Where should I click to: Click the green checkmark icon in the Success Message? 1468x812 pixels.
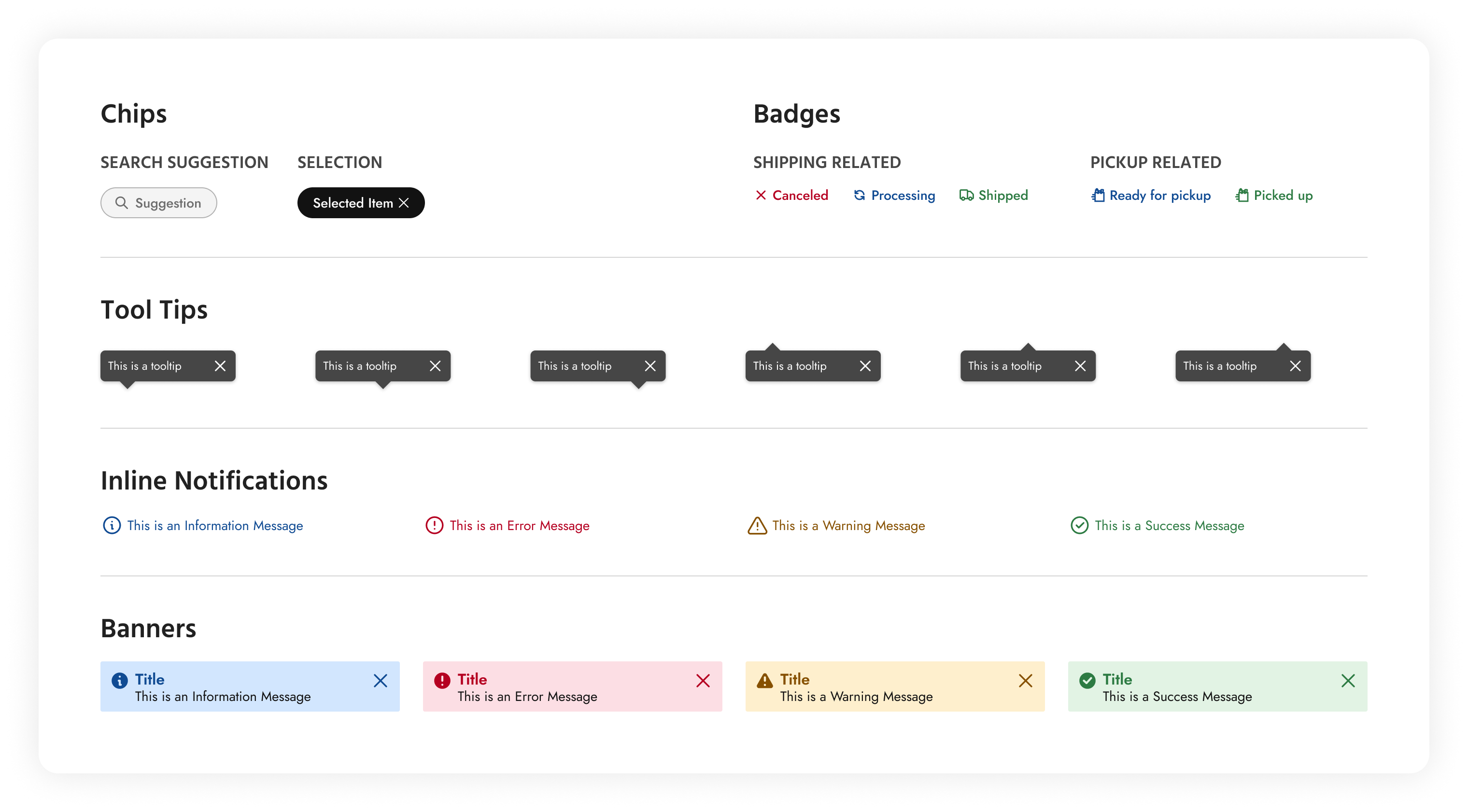click(x=1080, y=525)
